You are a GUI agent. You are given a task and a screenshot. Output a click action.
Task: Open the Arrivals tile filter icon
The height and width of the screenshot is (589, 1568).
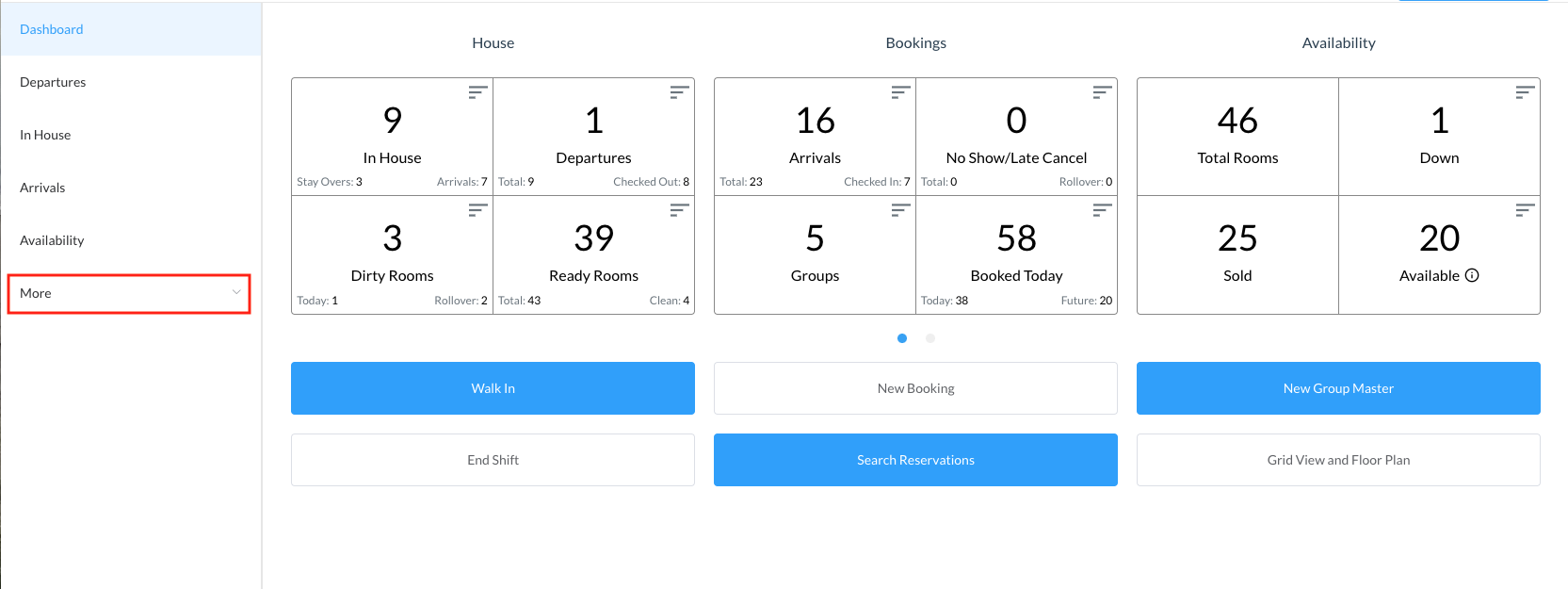click(900, 92)
